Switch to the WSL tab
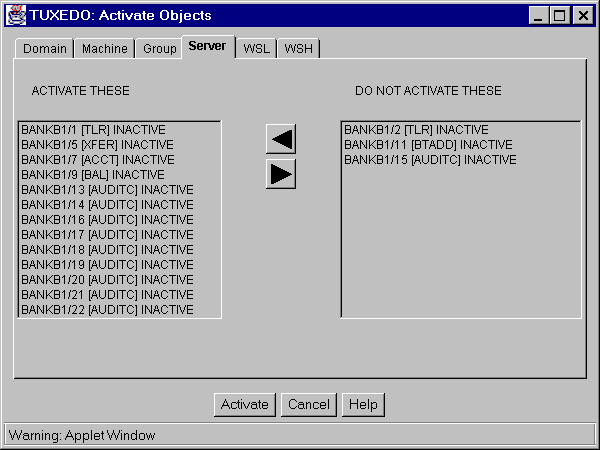The image size is (600, 450). [256, 49]
